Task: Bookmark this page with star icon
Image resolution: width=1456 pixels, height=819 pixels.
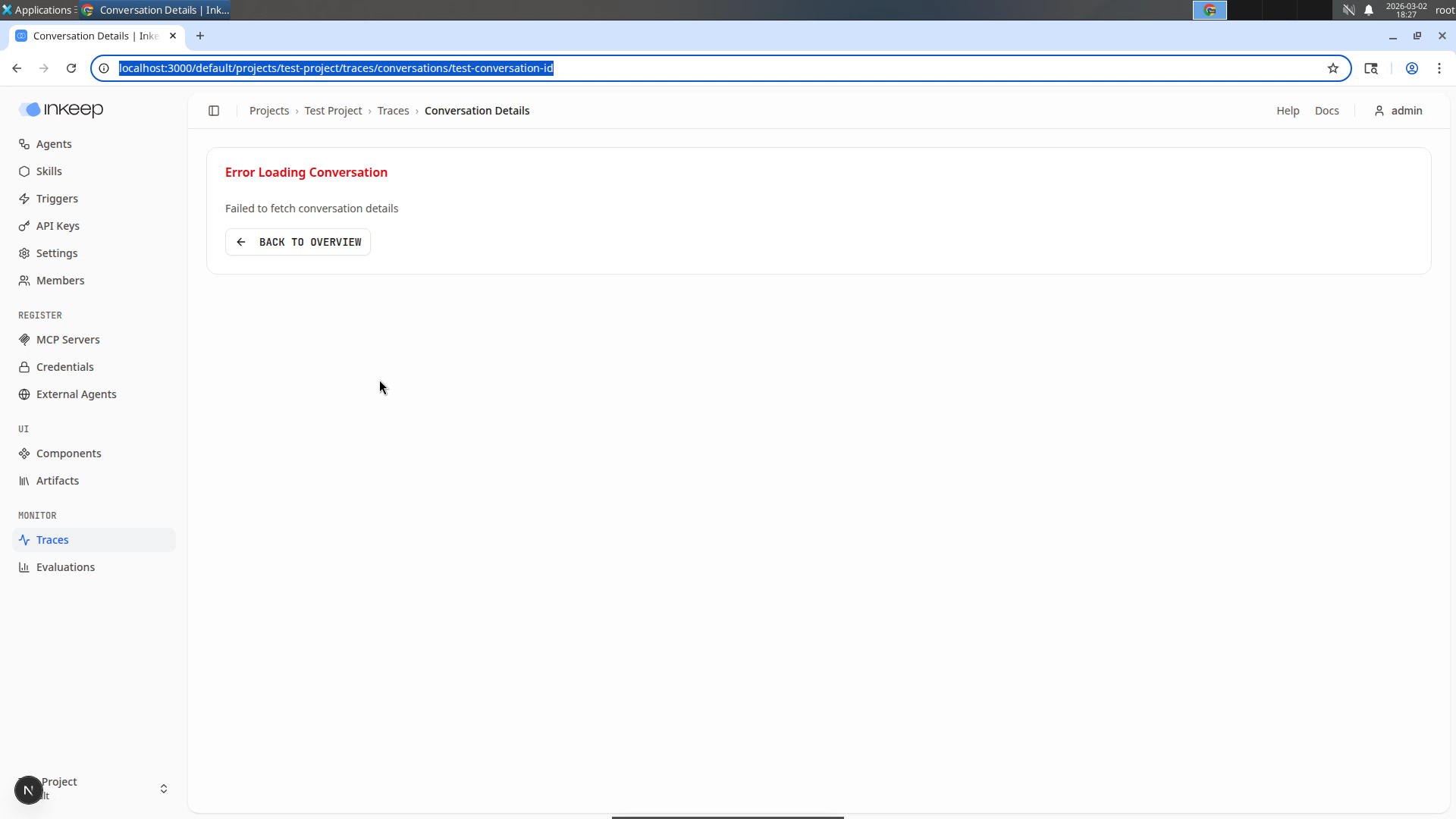Action: 1333,68
